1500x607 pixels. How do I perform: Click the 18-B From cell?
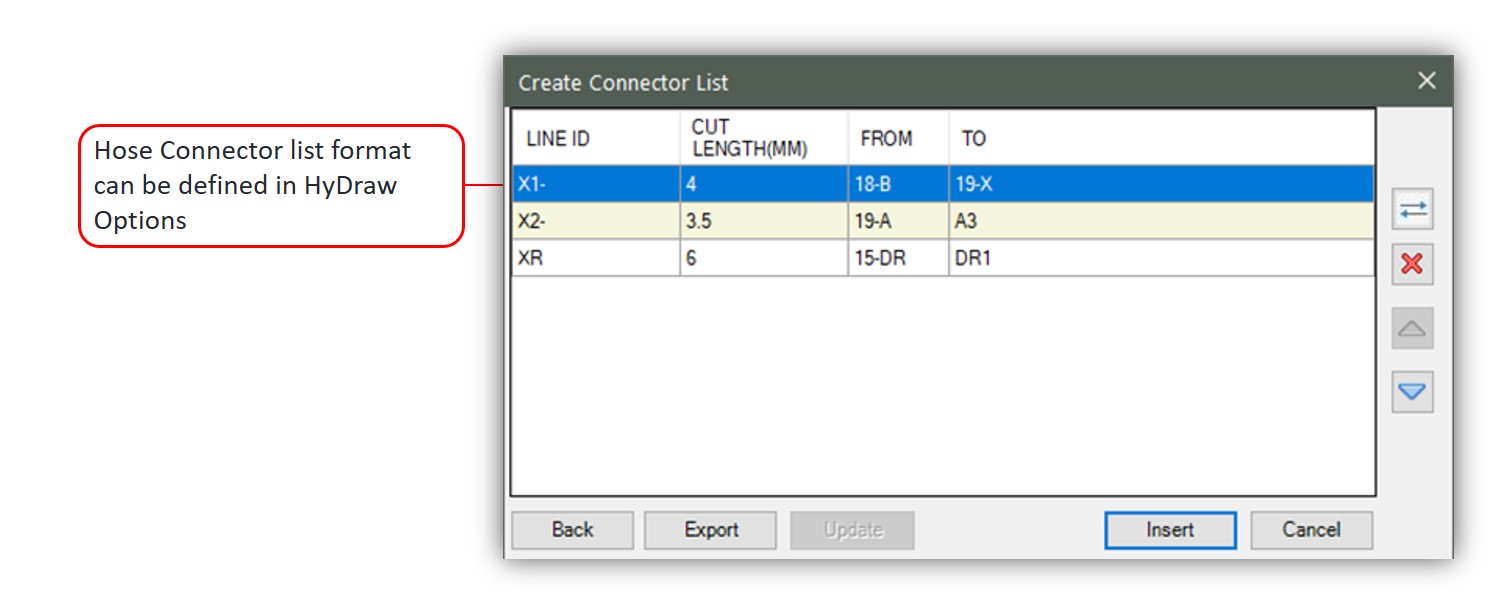pyautogui.click(x=899, y=184)
